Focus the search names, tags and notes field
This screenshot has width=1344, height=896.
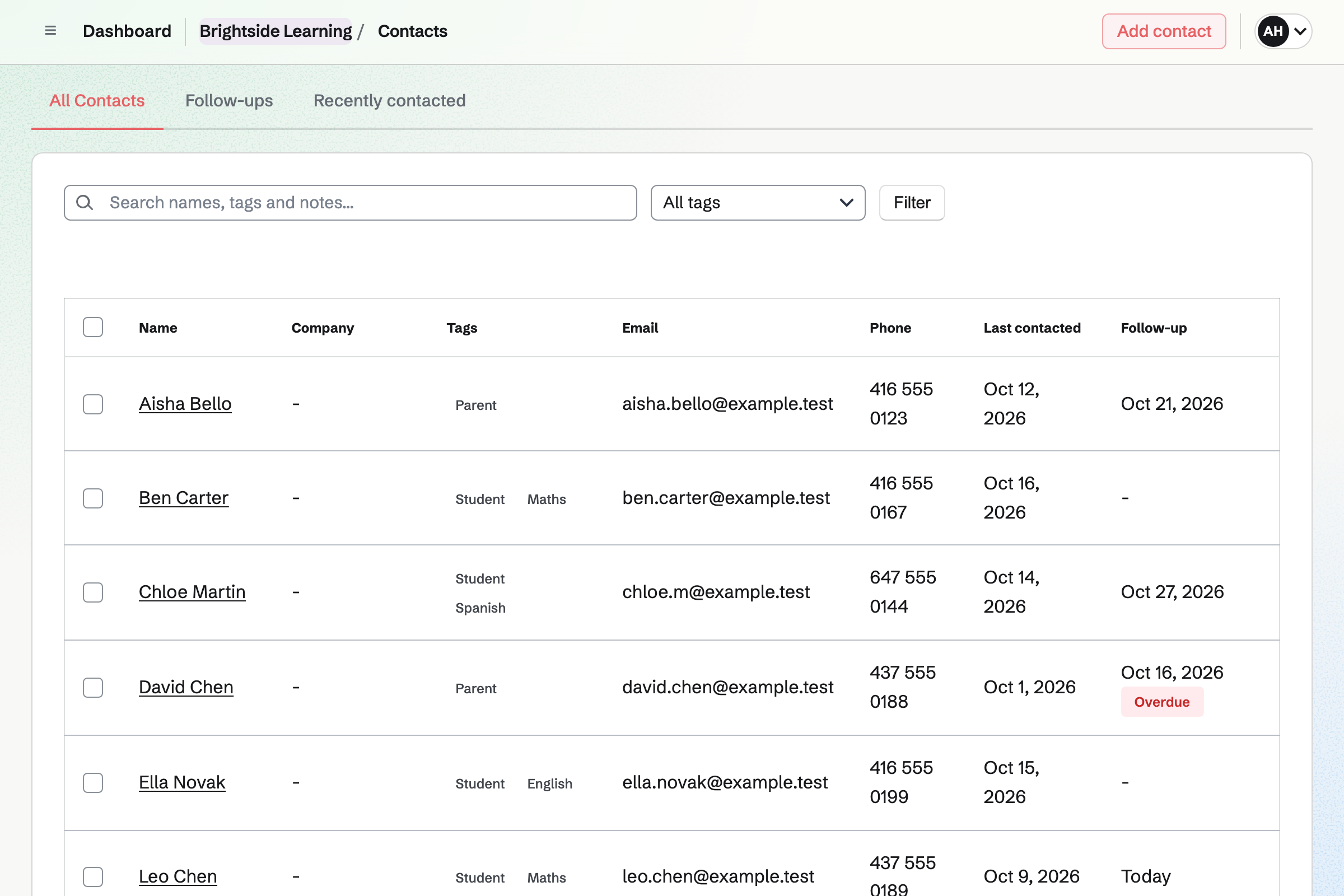351,202
